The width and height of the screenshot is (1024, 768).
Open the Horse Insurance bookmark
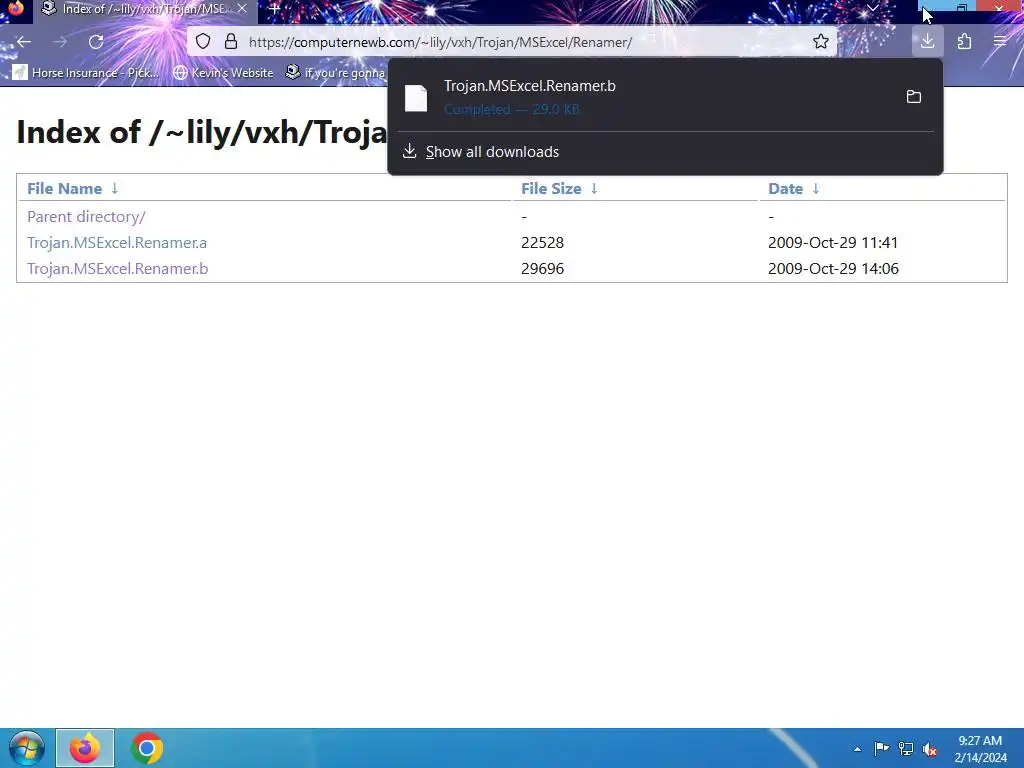pyautogui.click(x=86, y=72)
